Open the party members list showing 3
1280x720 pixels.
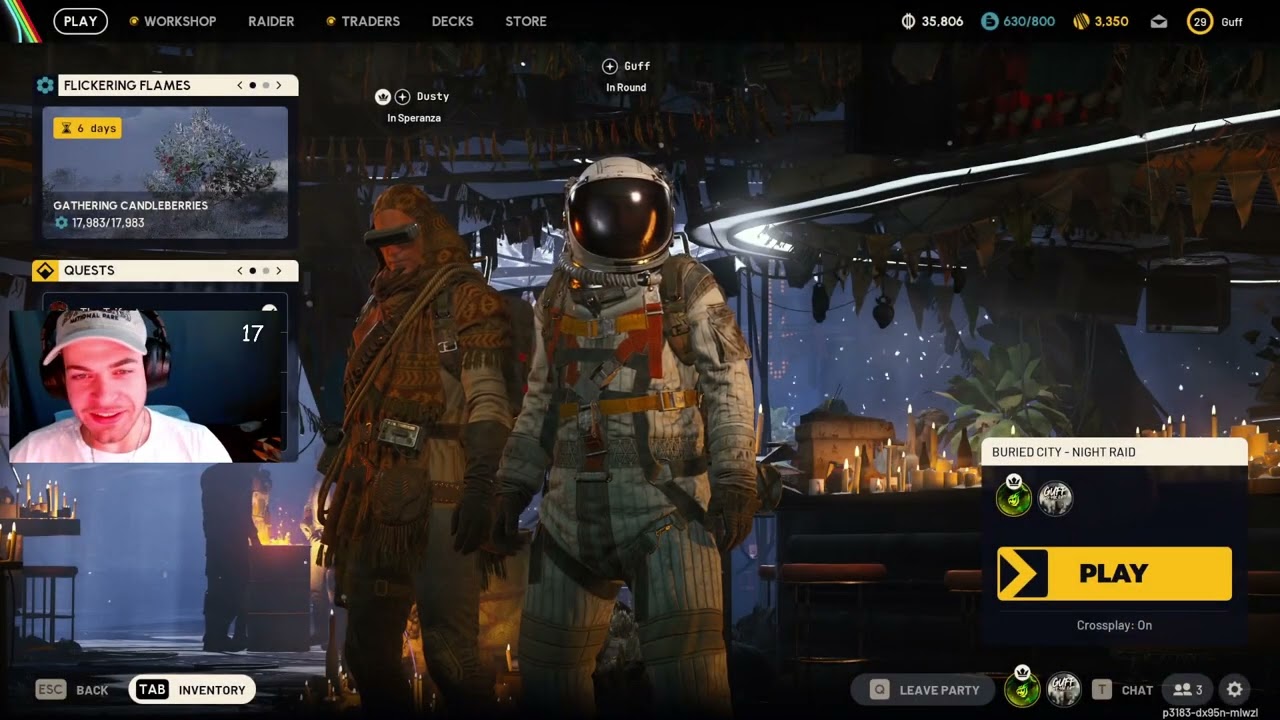click(x=1188, y=690)
